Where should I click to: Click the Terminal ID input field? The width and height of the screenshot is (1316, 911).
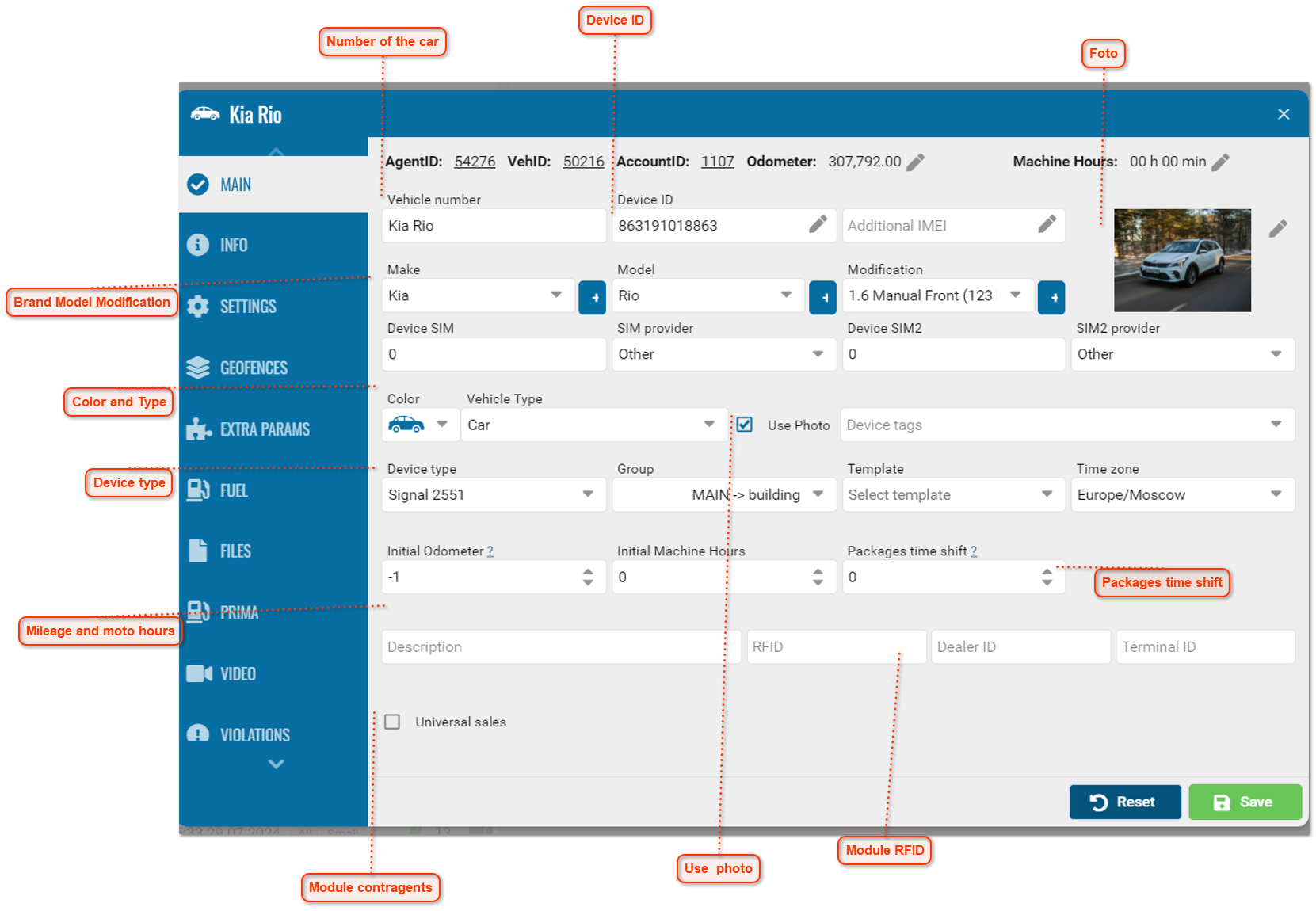[1205, 646]
